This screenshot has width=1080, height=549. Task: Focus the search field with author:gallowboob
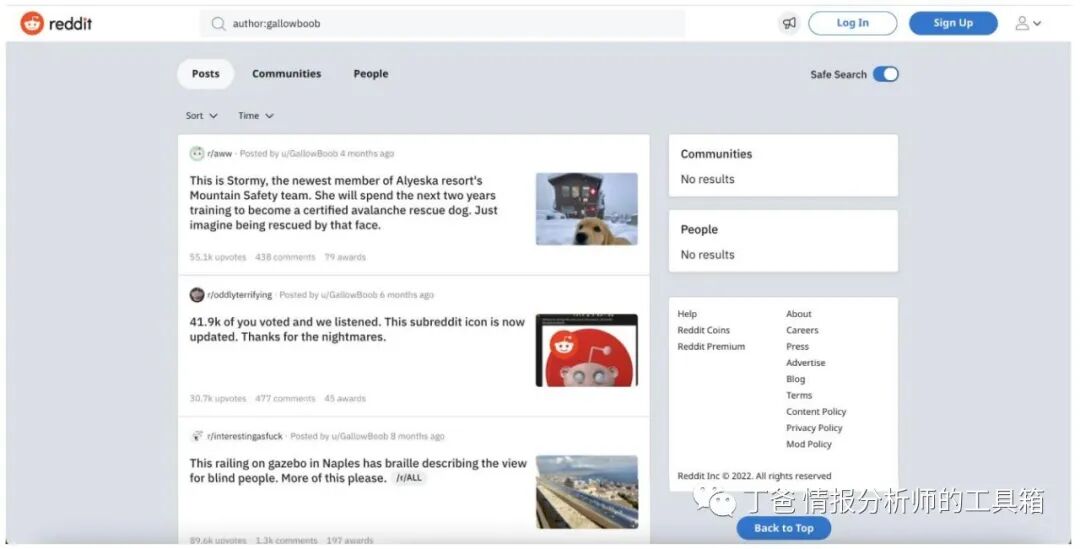[442, 23]
